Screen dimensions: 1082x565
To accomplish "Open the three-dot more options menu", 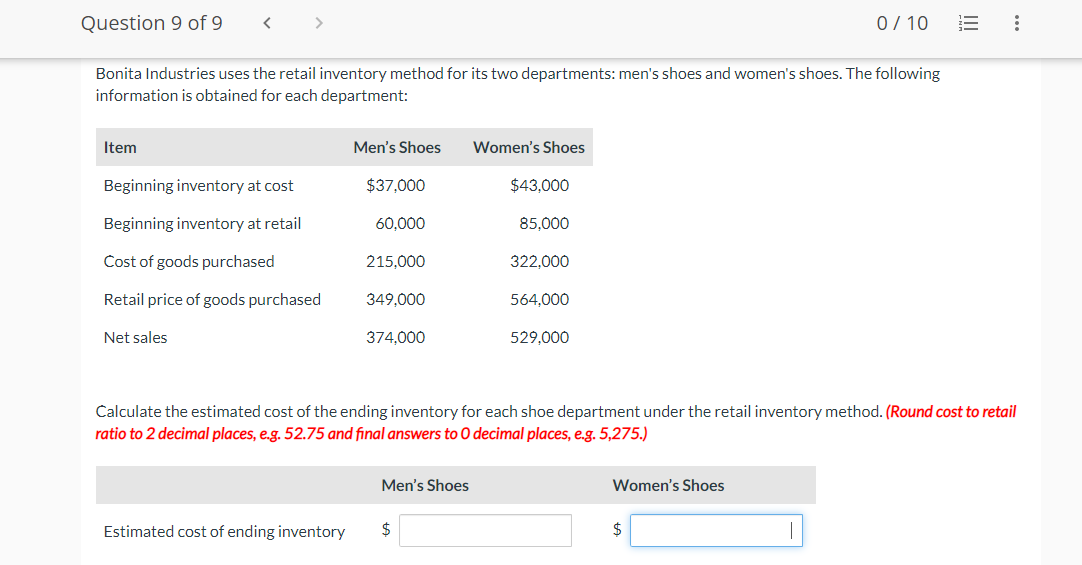I will [1017, 24].
